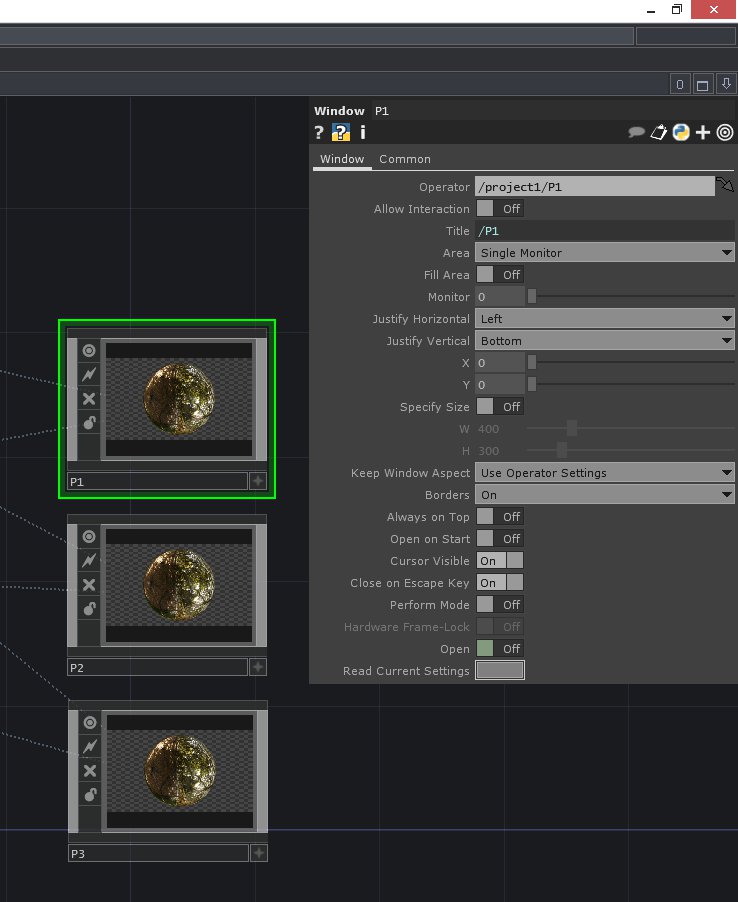
Task: Click the viewer flag on P2 node
Action: [x=89, y=537]
